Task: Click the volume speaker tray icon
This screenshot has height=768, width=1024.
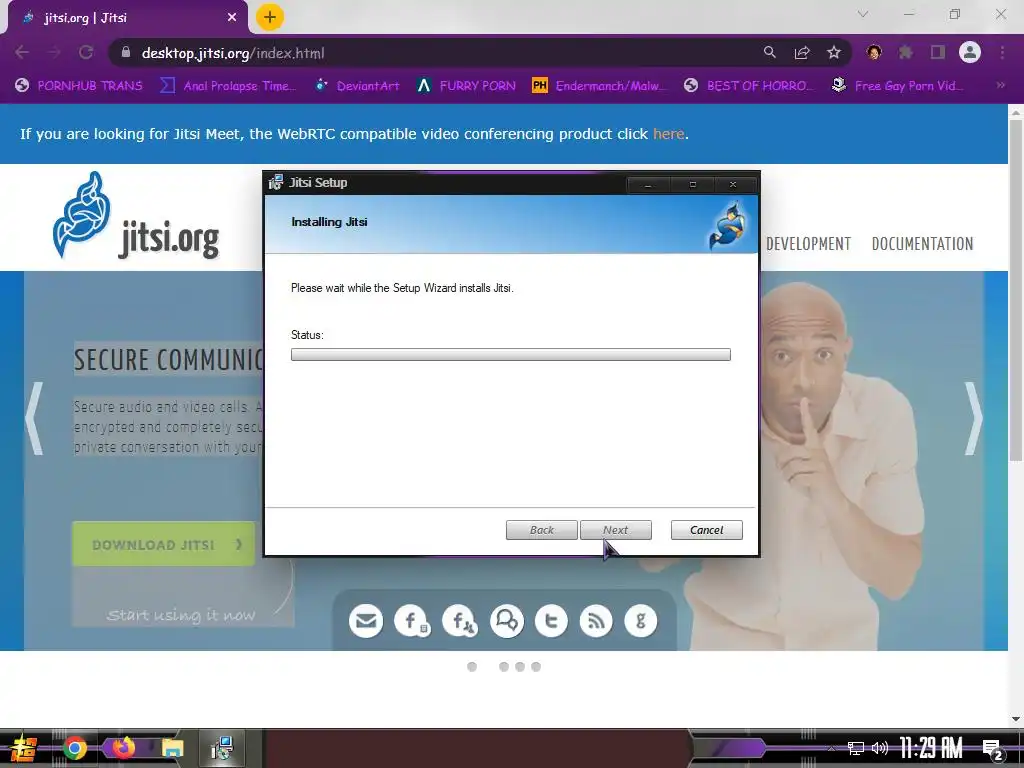Action: pyautogui.click(x=880, y=748)
